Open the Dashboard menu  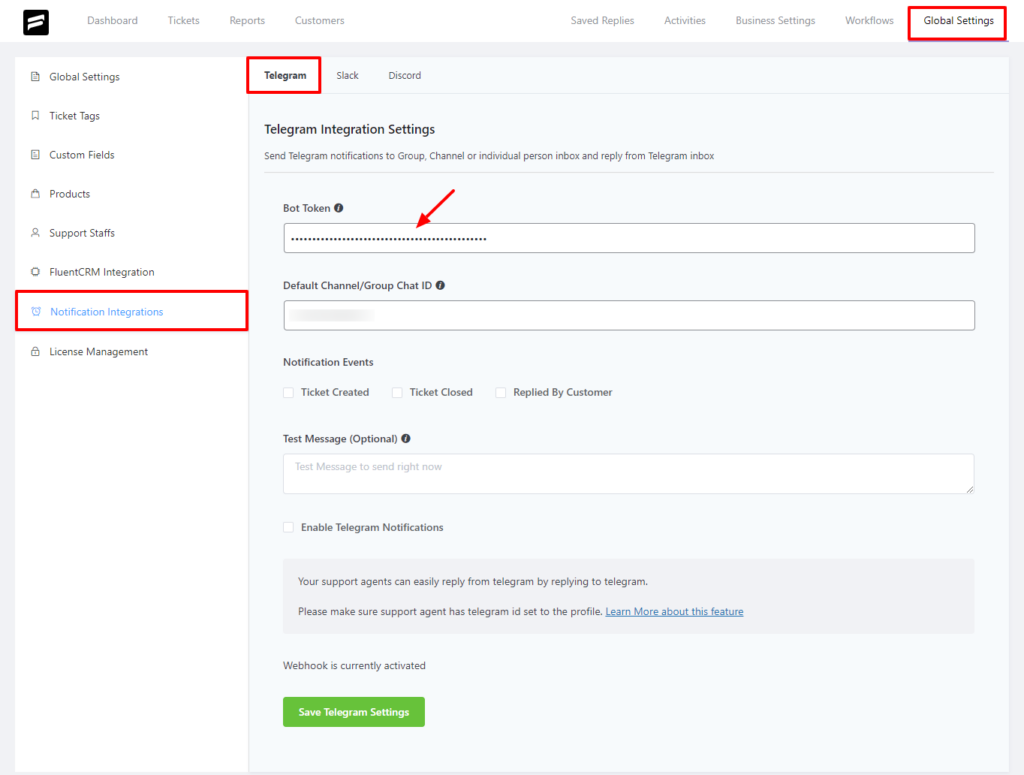112,20
